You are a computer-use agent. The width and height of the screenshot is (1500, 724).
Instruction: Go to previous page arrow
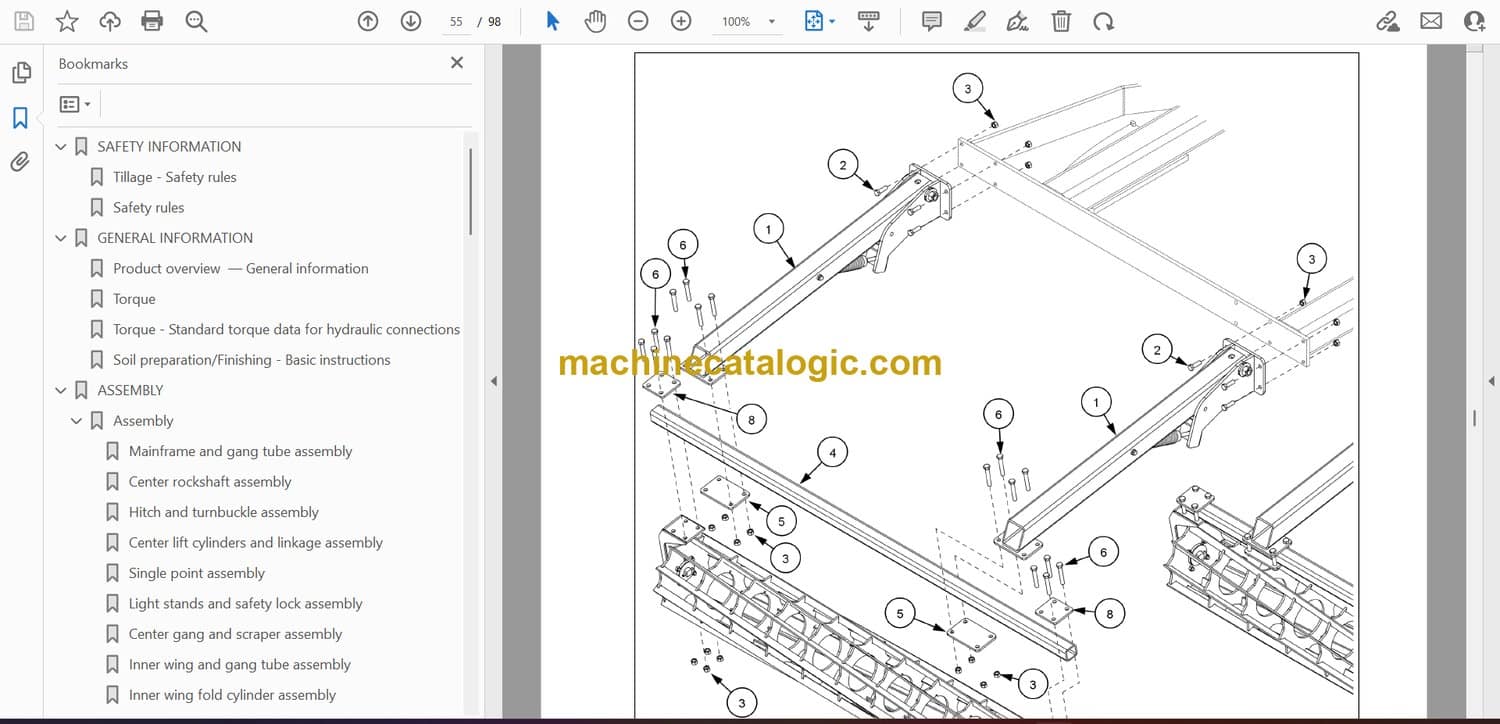tap(368, 21)
